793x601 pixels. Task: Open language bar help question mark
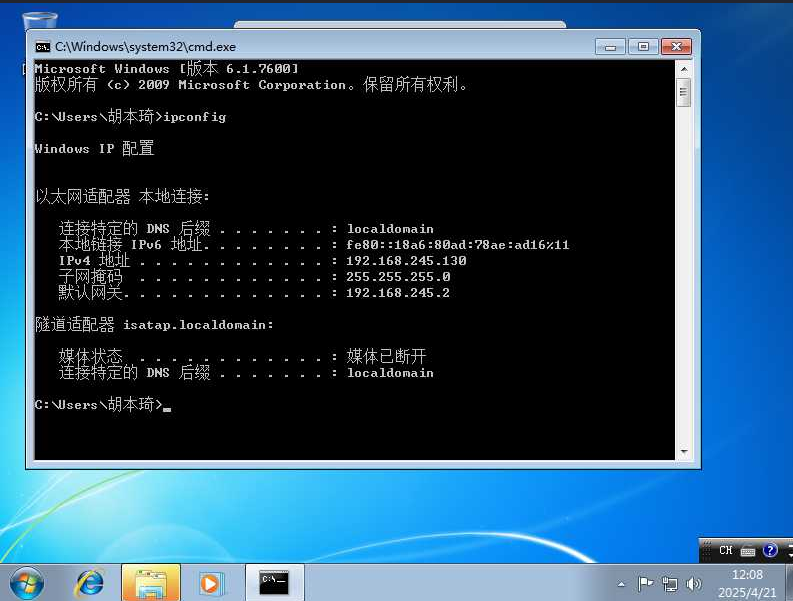coord(770,550)
